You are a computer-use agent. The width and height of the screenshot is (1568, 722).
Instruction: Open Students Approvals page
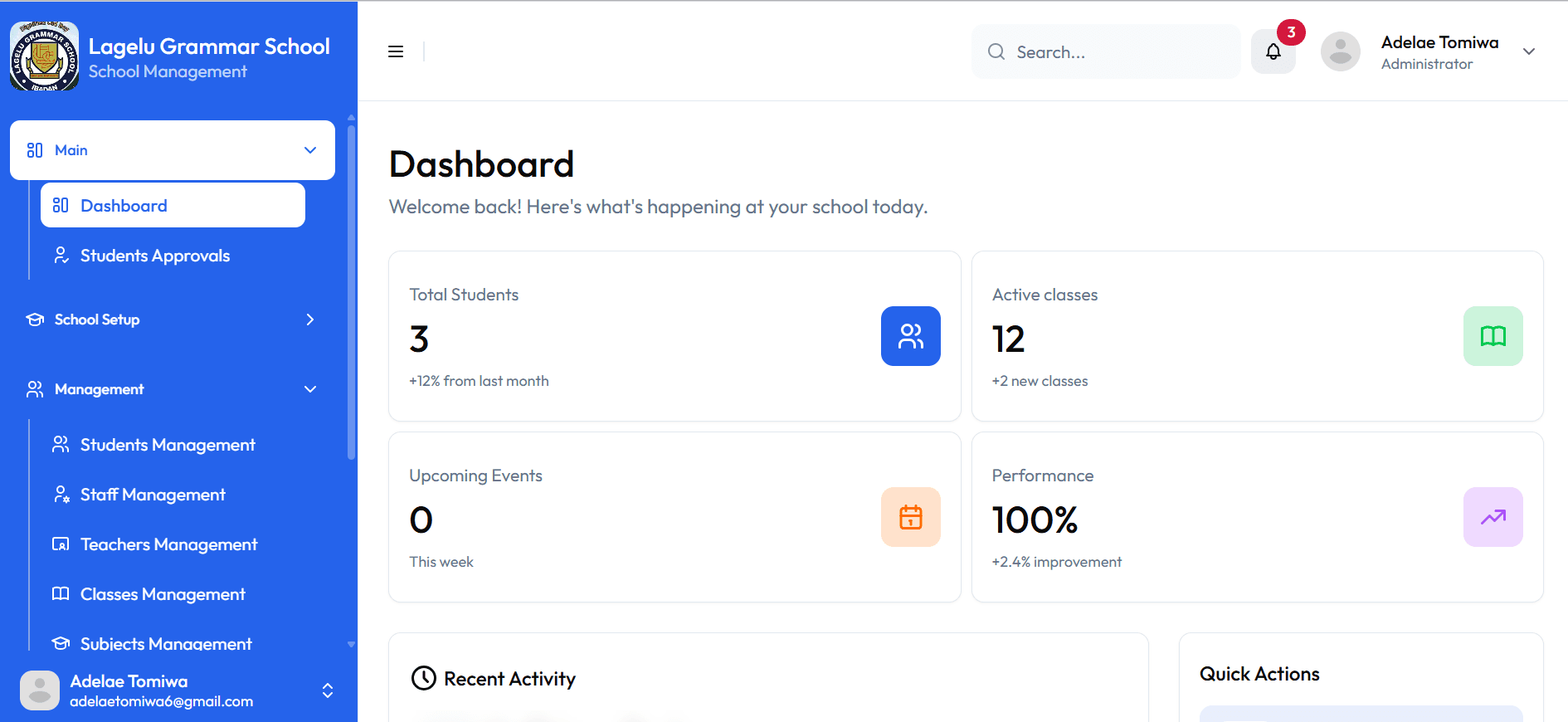click(173, 256)
